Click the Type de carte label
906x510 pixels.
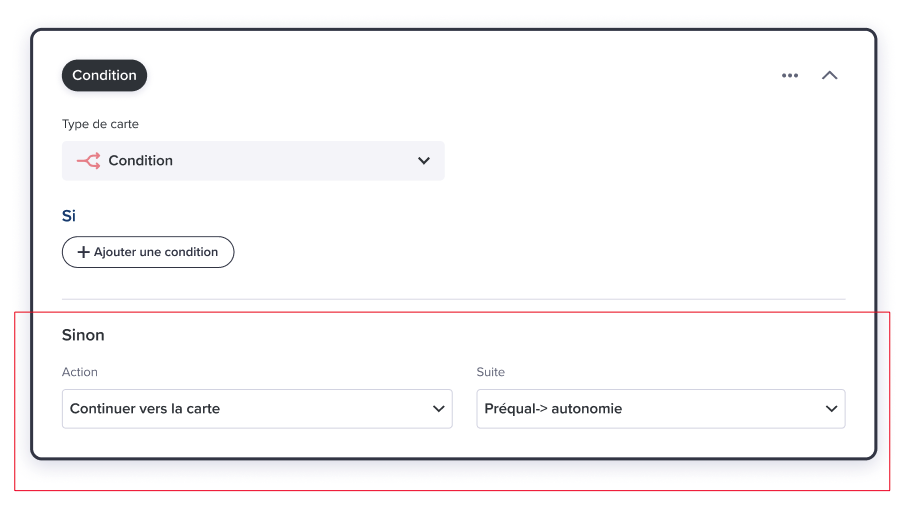(100, 124)
